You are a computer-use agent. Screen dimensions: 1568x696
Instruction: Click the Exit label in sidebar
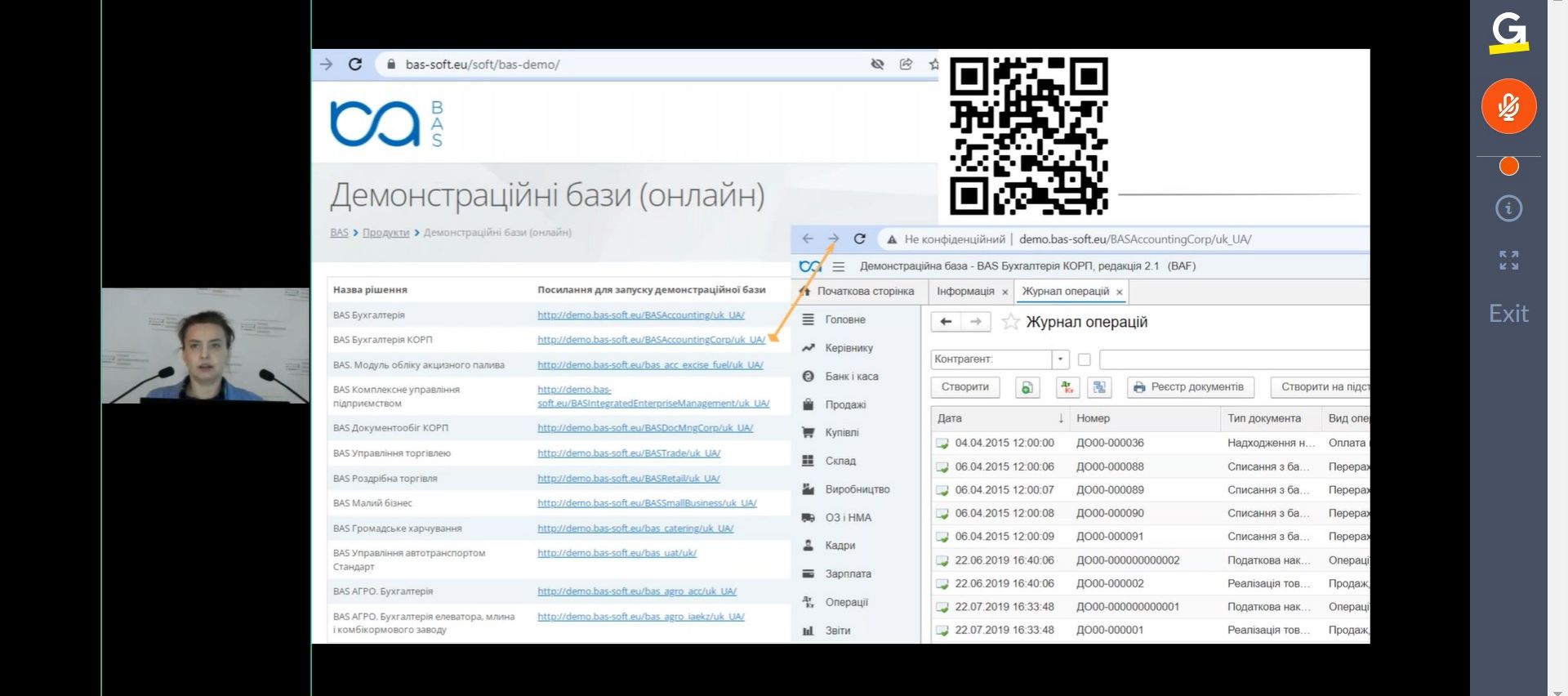pyautogui.click(x=1508, y=314)
